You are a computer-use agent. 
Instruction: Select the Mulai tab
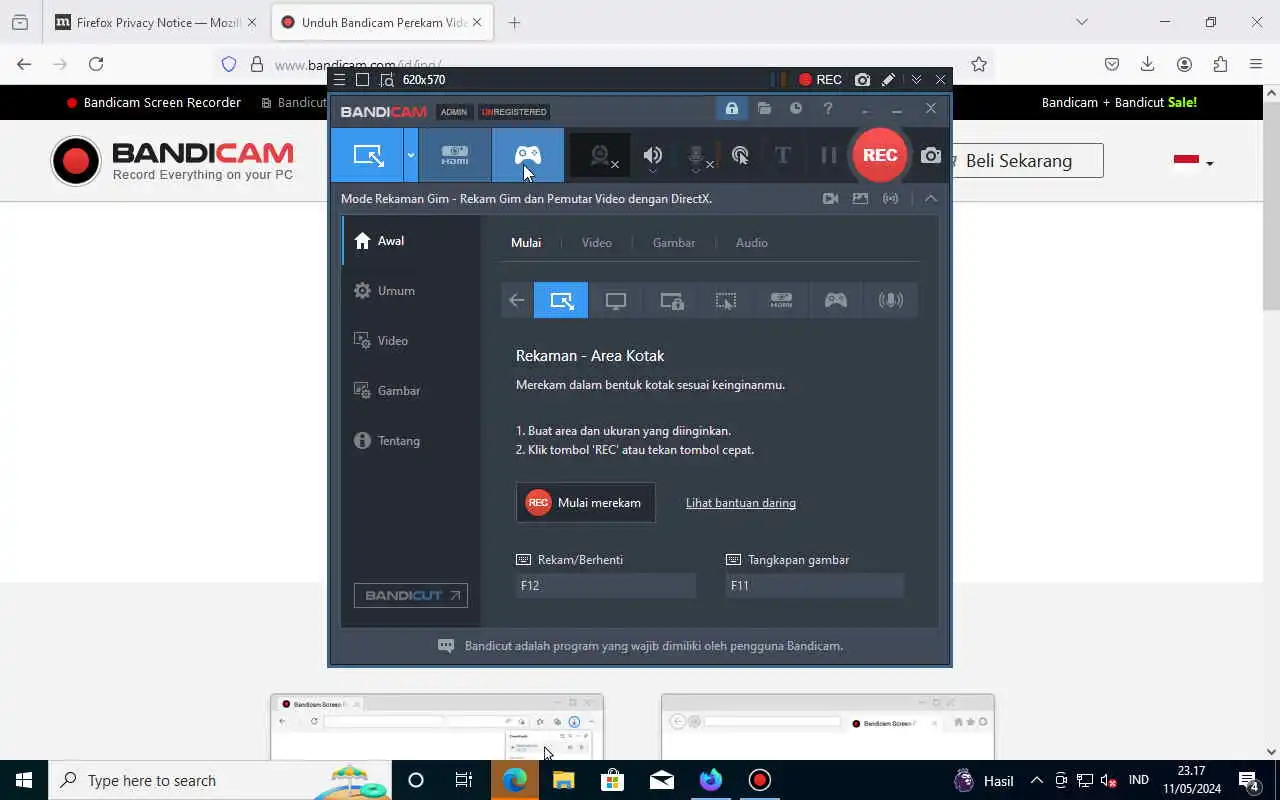coord(526,243)
